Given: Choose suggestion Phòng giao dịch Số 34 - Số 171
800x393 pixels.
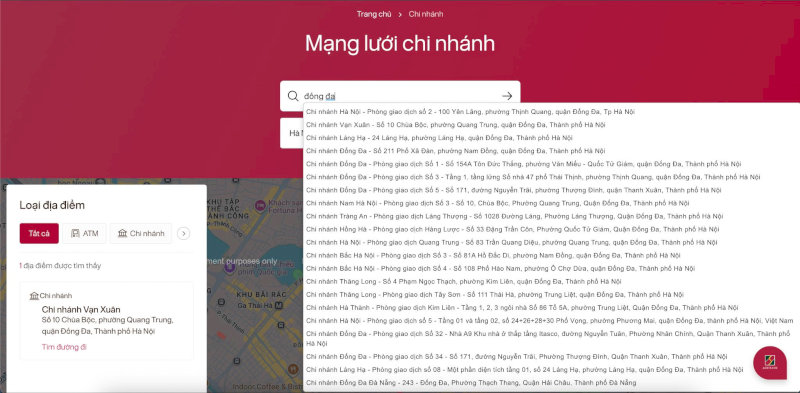Looking at the screenshot, I should (517, 357).
